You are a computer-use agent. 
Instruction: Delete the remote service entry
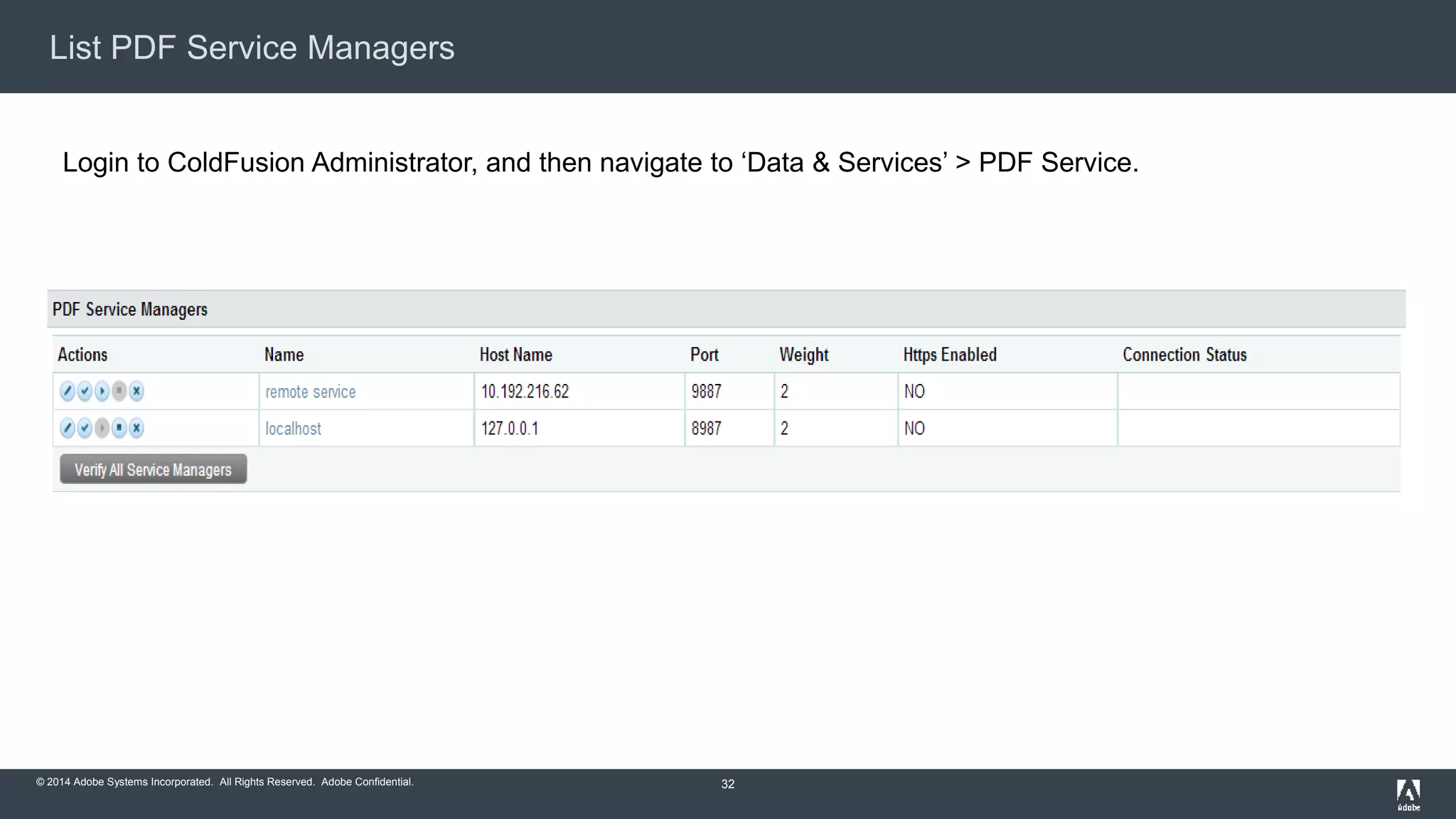coord(136,391)
